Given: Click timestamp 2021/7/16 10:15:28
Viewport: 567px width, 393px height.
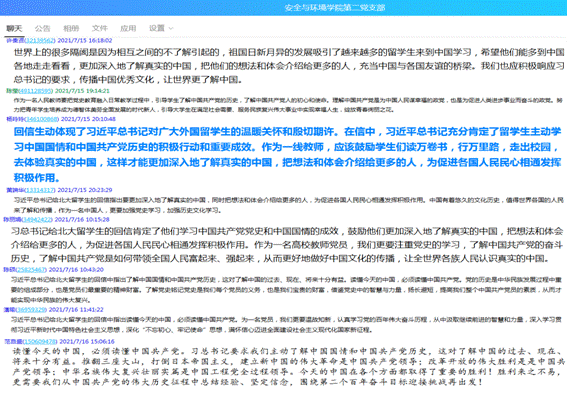Looking at the screenshot, I should point(82,219).
